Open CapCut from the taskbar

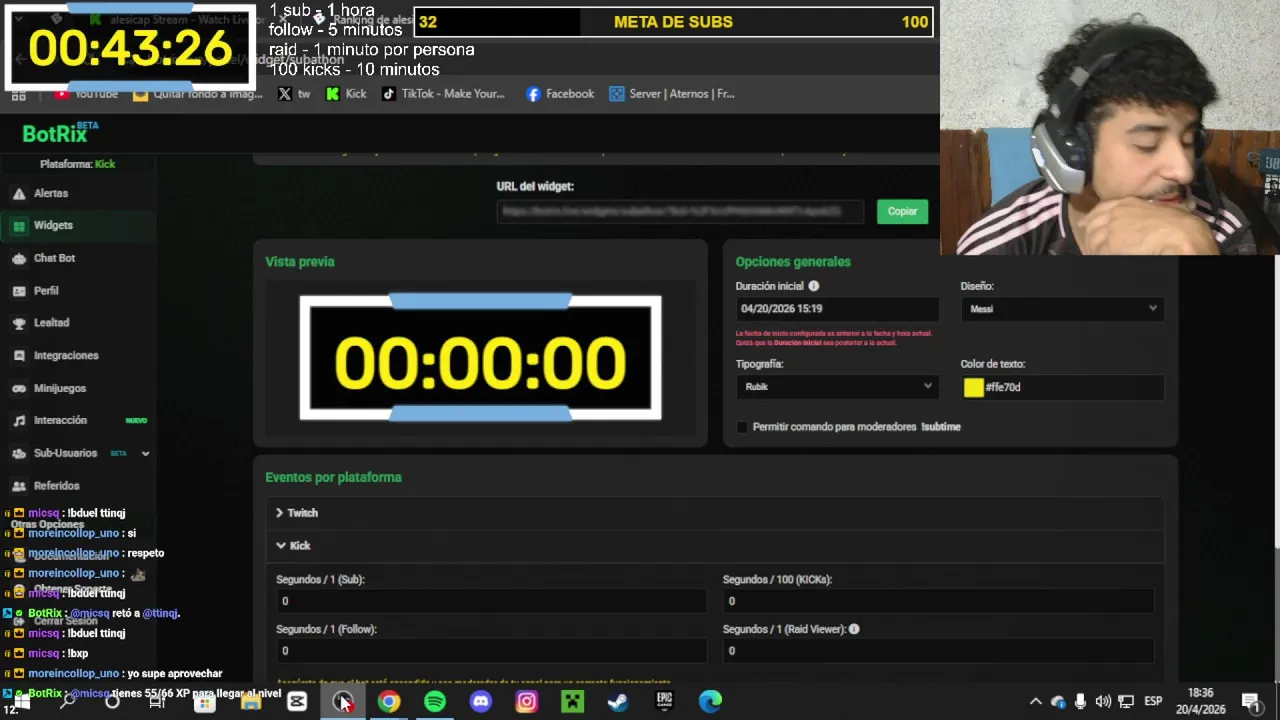click(x=297, y=701)
